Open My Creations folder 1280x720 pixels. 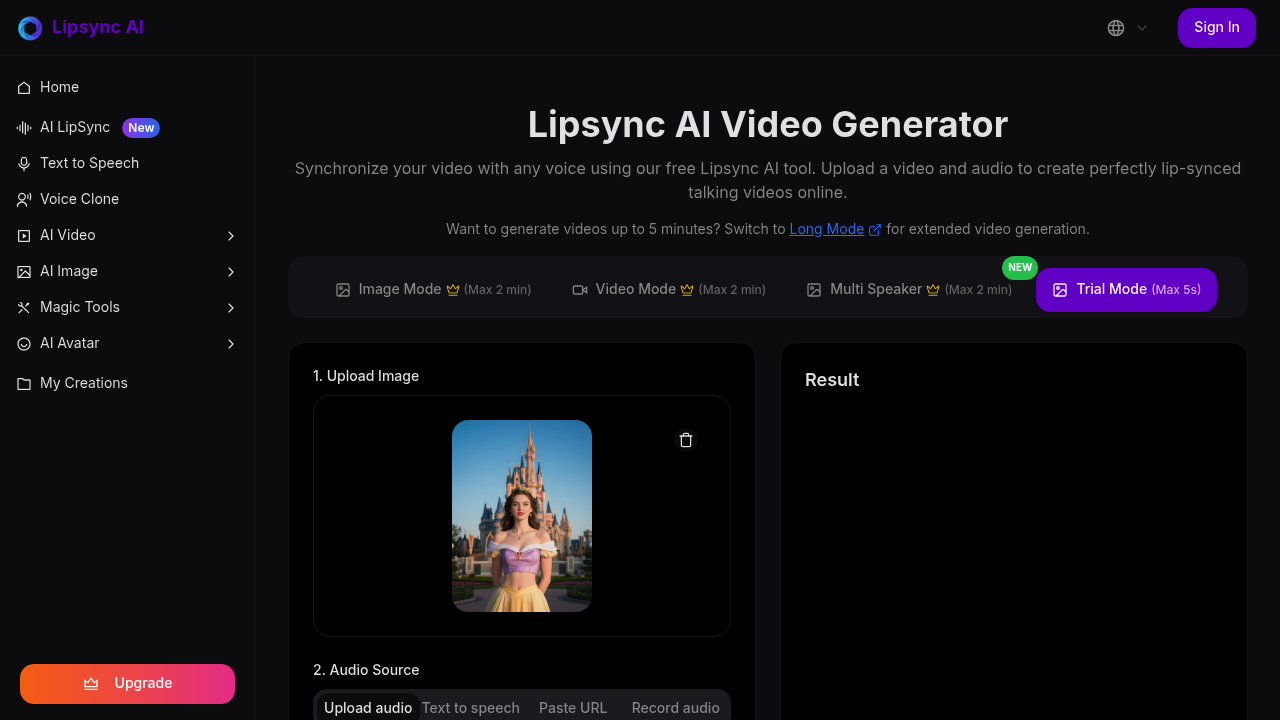click(x=83, y=383)
